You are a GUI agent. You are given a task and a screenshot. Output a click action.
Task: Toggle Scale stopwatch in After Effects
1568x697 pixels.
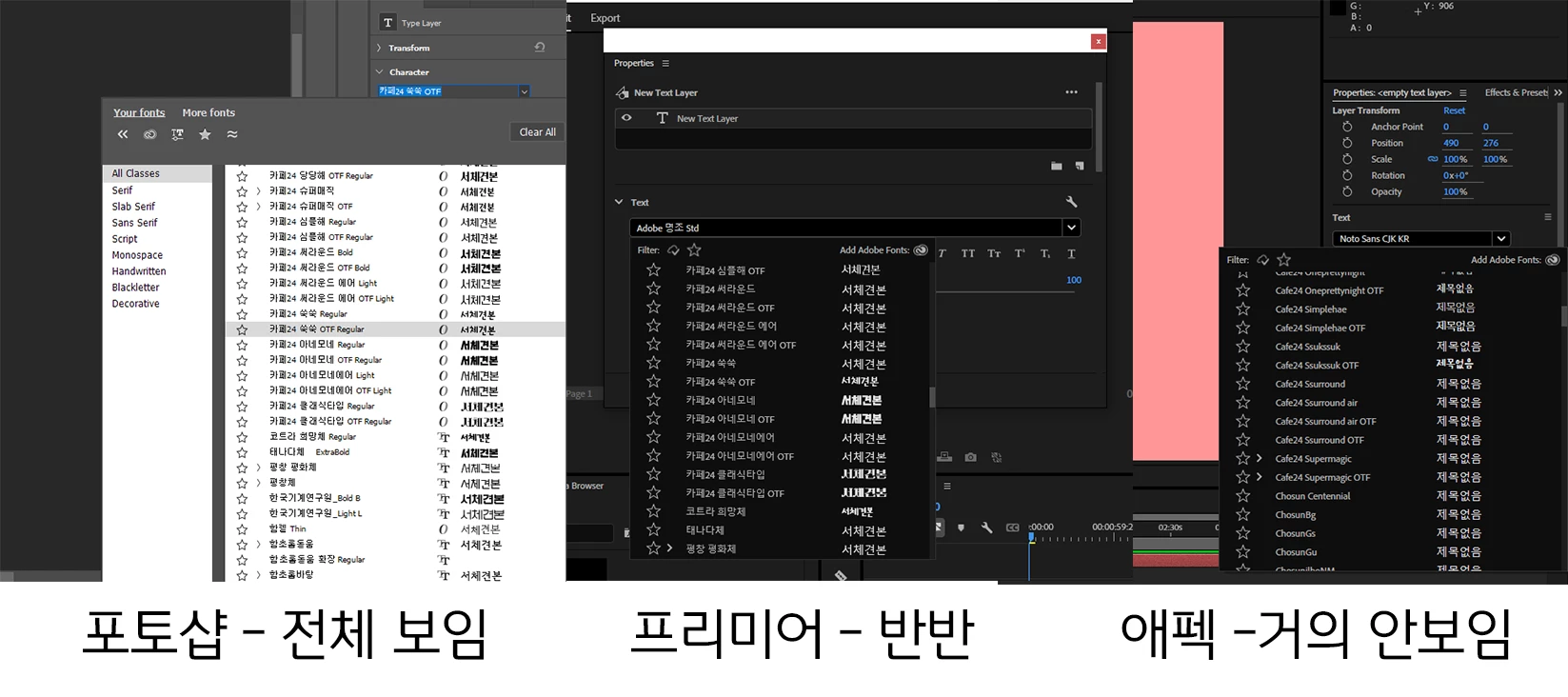pos(1347,159)
